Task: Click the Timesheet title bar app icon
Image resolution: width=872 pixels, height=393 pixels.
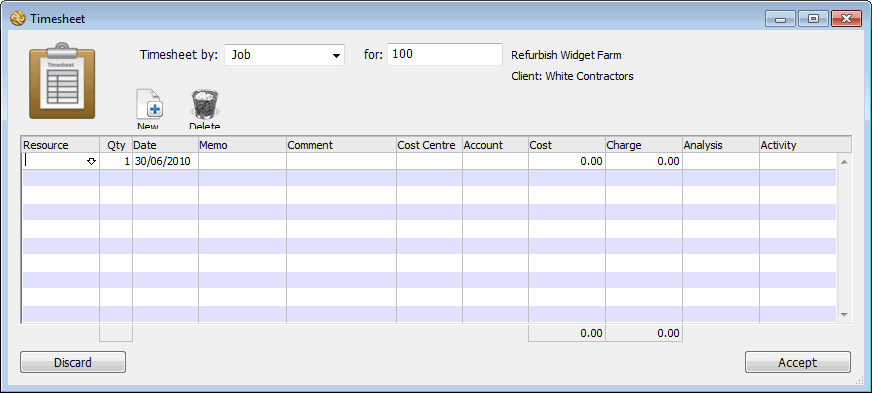Action: coord(18,19)
